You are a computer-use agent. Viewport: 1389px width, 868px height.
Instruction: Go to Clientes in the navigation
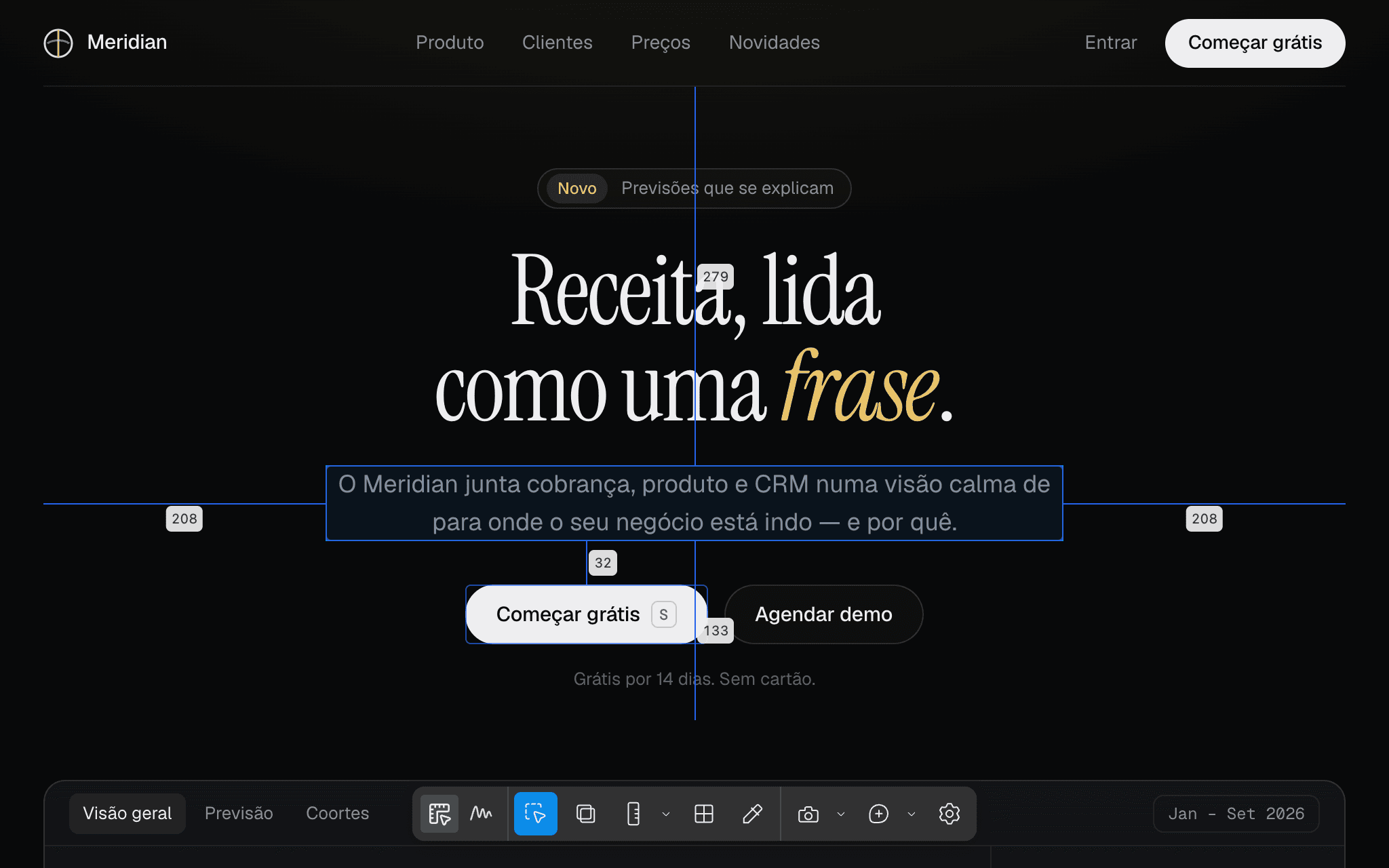tap(557, 43)
